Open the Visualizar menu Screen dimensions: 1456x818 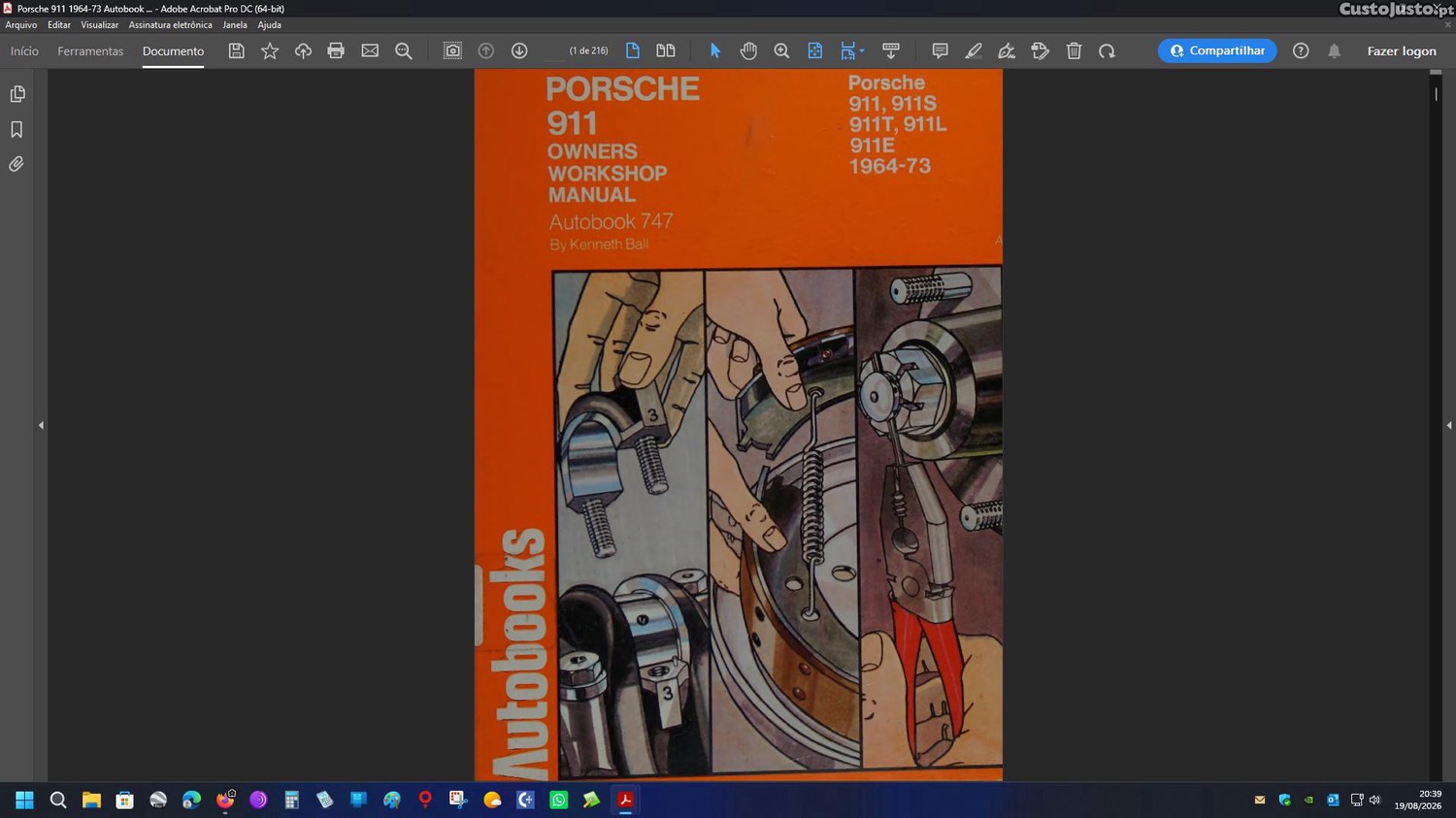click(99, 25)
